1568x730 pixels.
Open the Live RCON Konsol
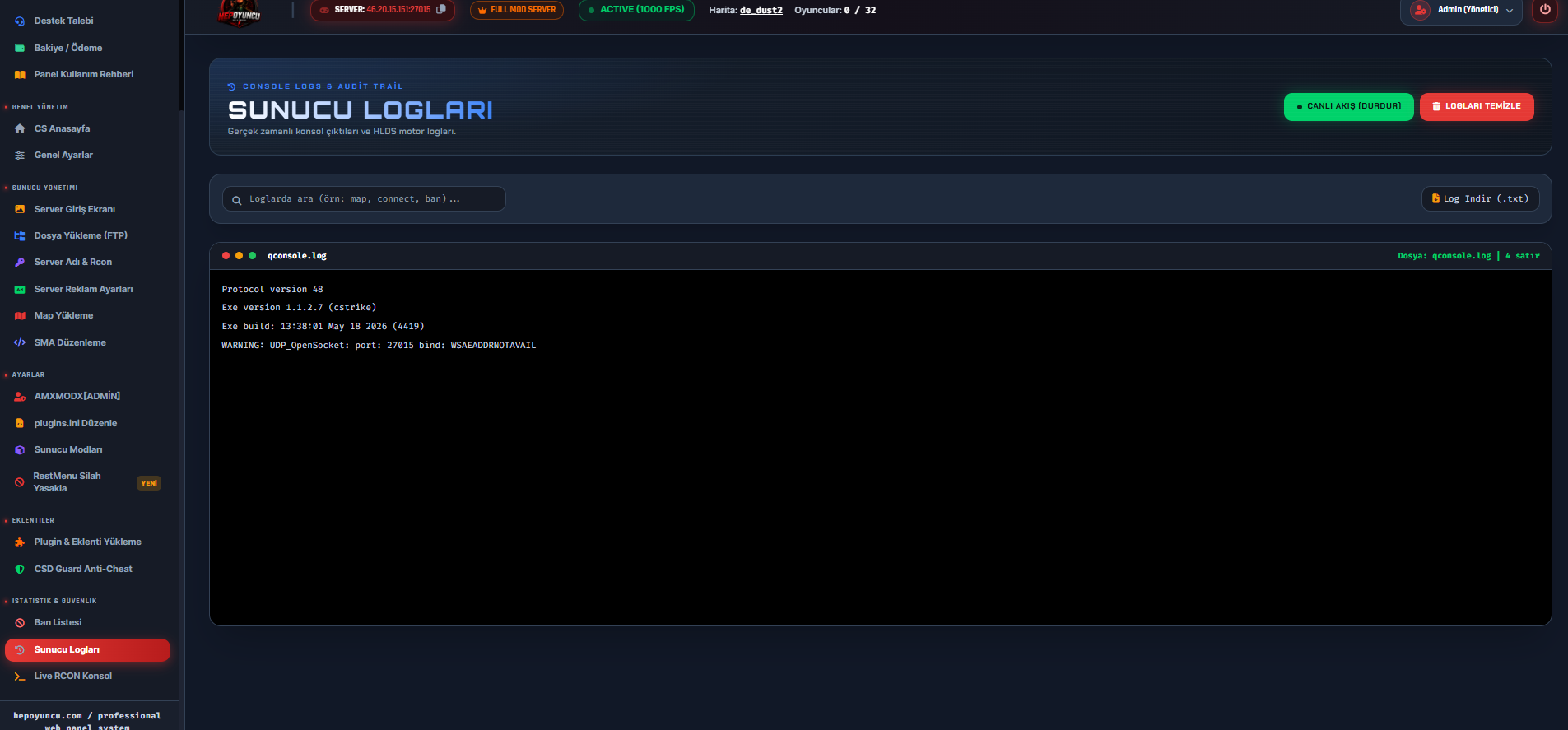73,677
